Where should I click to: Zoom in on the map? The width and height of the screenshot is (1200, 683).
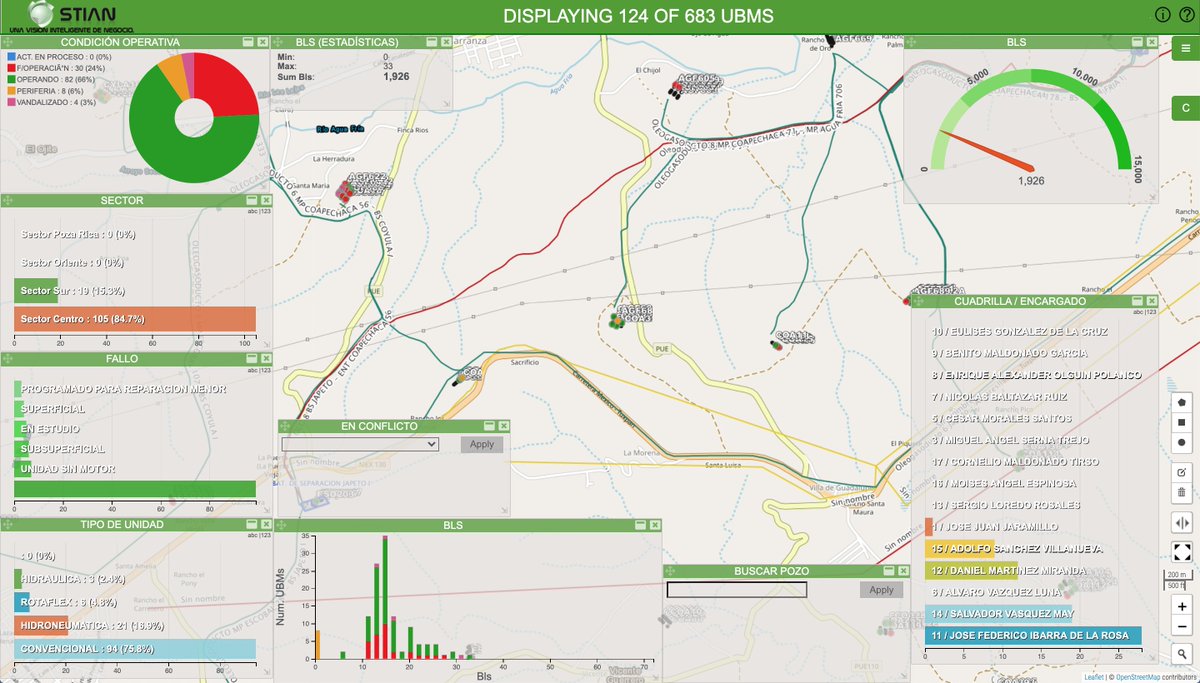click(x=1182, y=606)
